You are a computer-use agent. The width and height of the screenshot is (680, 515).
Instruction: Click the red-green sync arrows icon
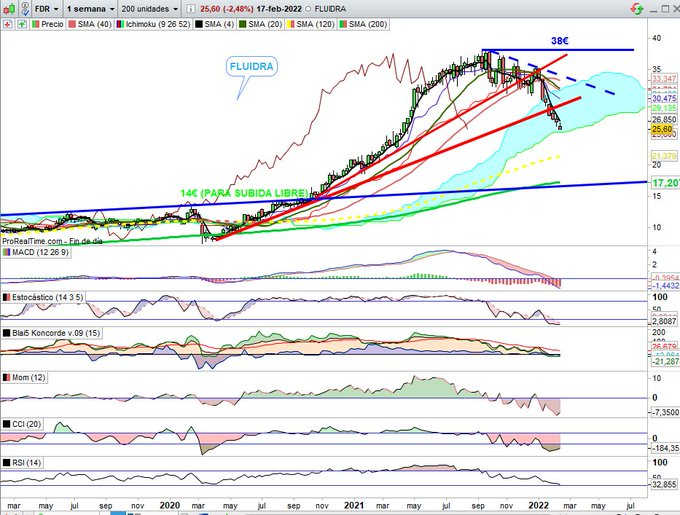point(637,9)
